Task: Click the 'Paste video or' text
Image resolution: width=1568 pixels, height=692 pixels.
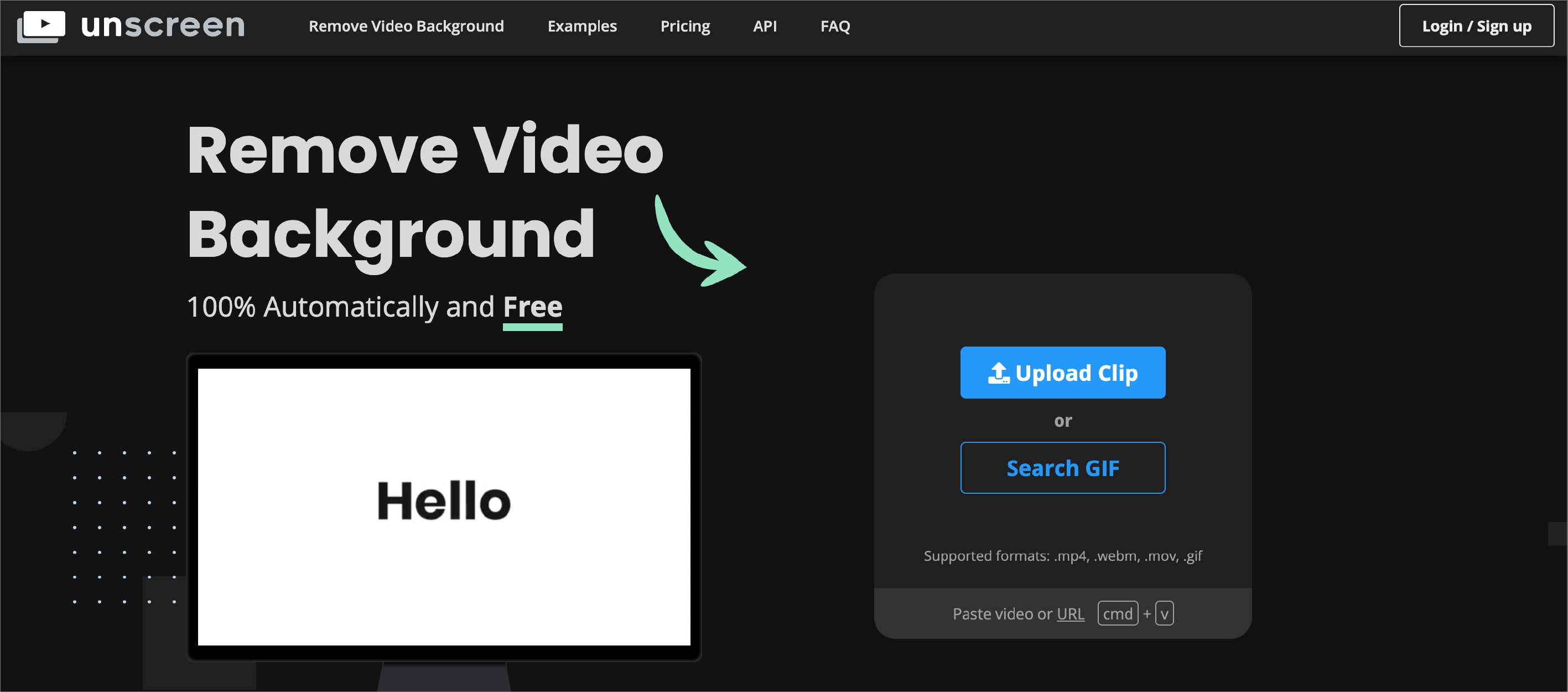Action: coord(1002,613)
